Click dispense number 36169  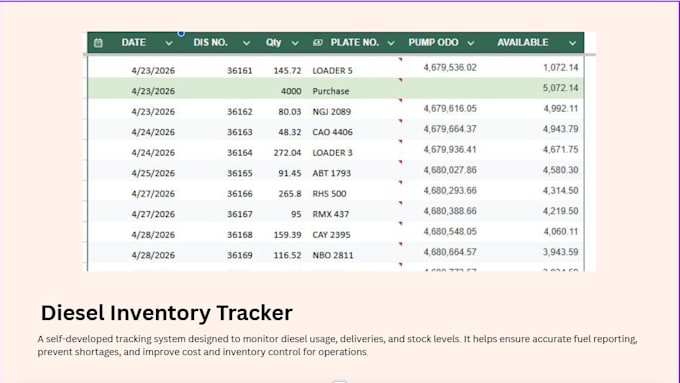[x=240, y=255]
